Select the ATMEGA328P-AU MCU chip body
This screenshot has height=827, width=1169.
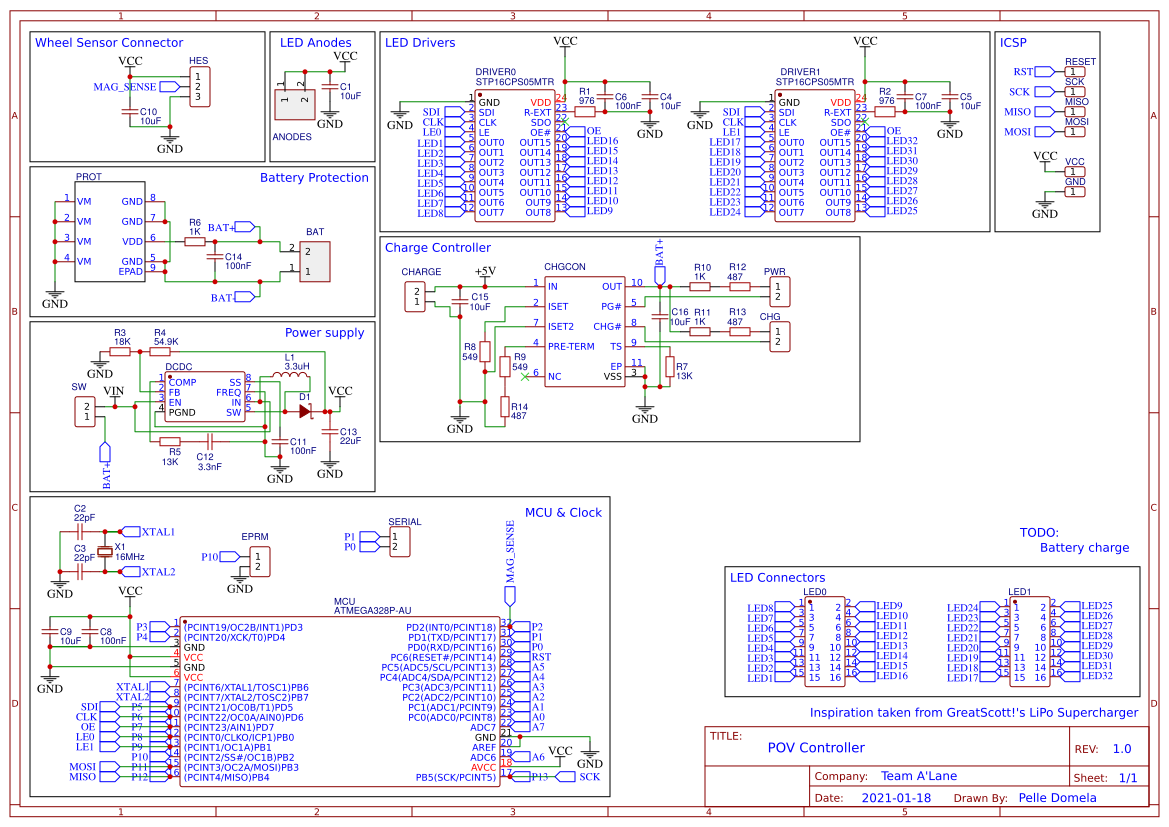tap(339, 701)
